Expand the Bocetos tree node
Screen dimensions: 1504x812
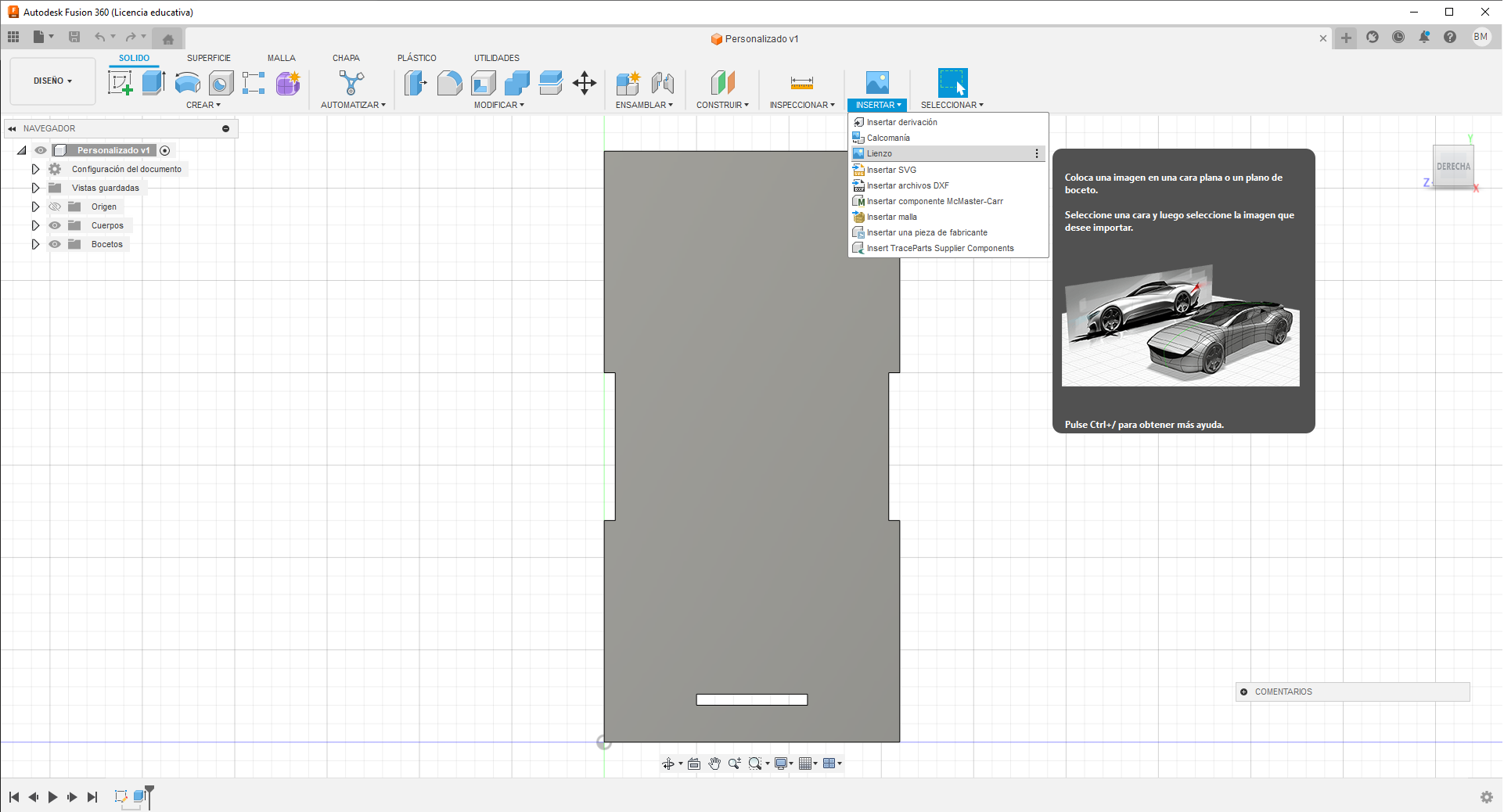coord(35,244)
